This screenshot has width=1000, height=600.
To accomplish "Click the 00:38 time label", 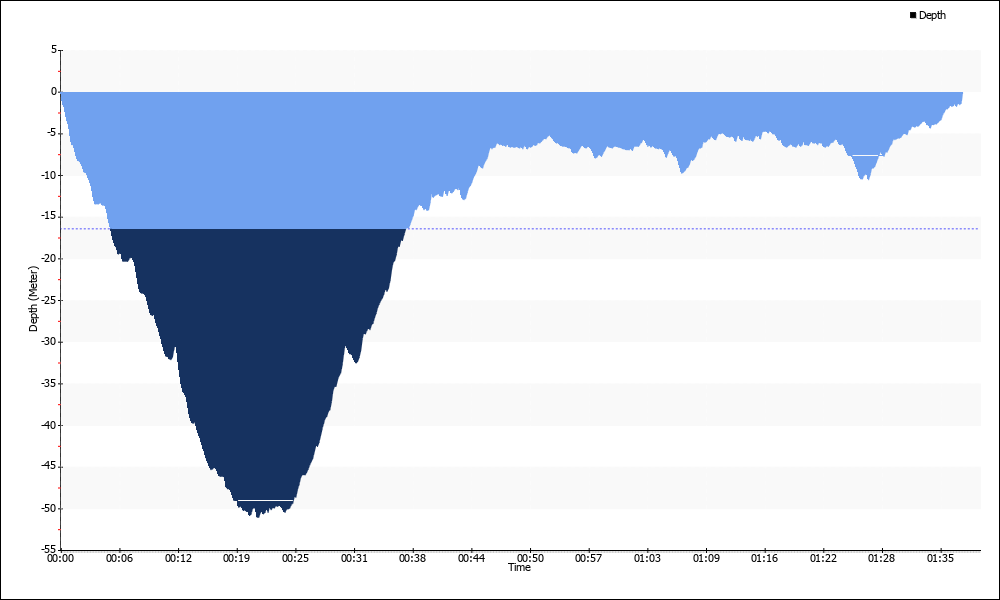I will coord(413,559).
